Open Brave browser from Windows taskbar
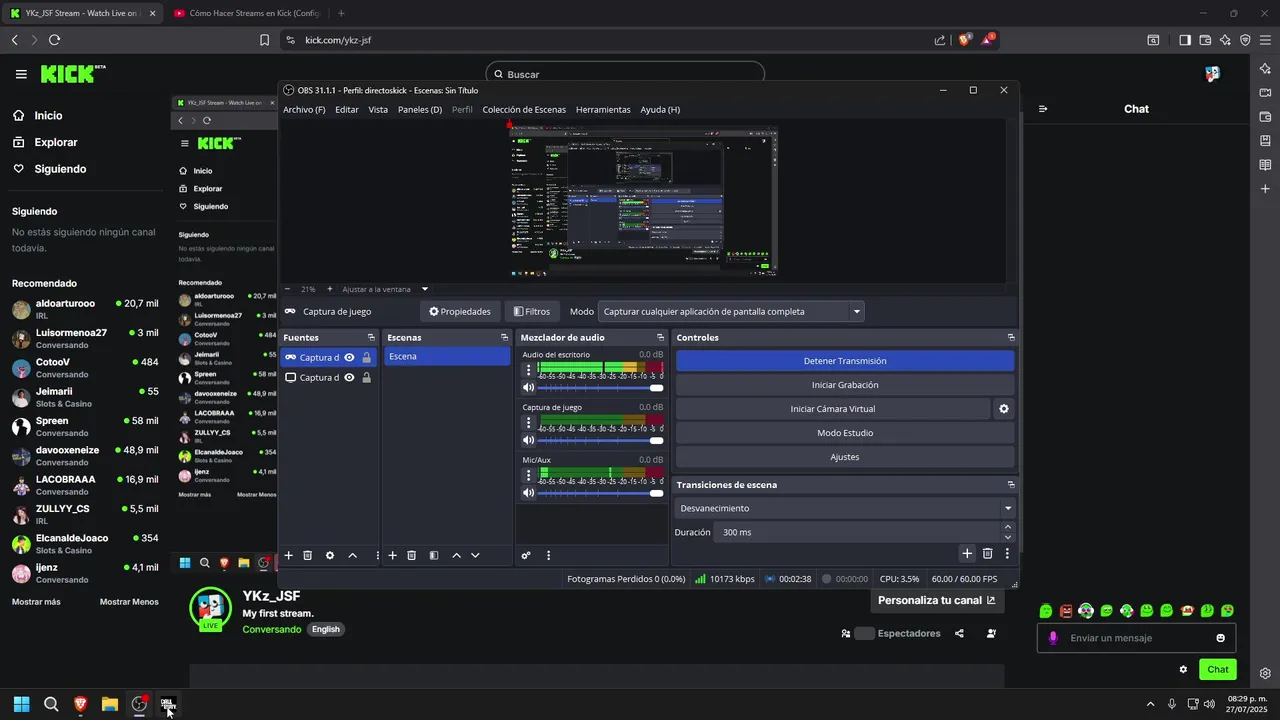The height and width of the screenshot is (720, 1280). 80,704
